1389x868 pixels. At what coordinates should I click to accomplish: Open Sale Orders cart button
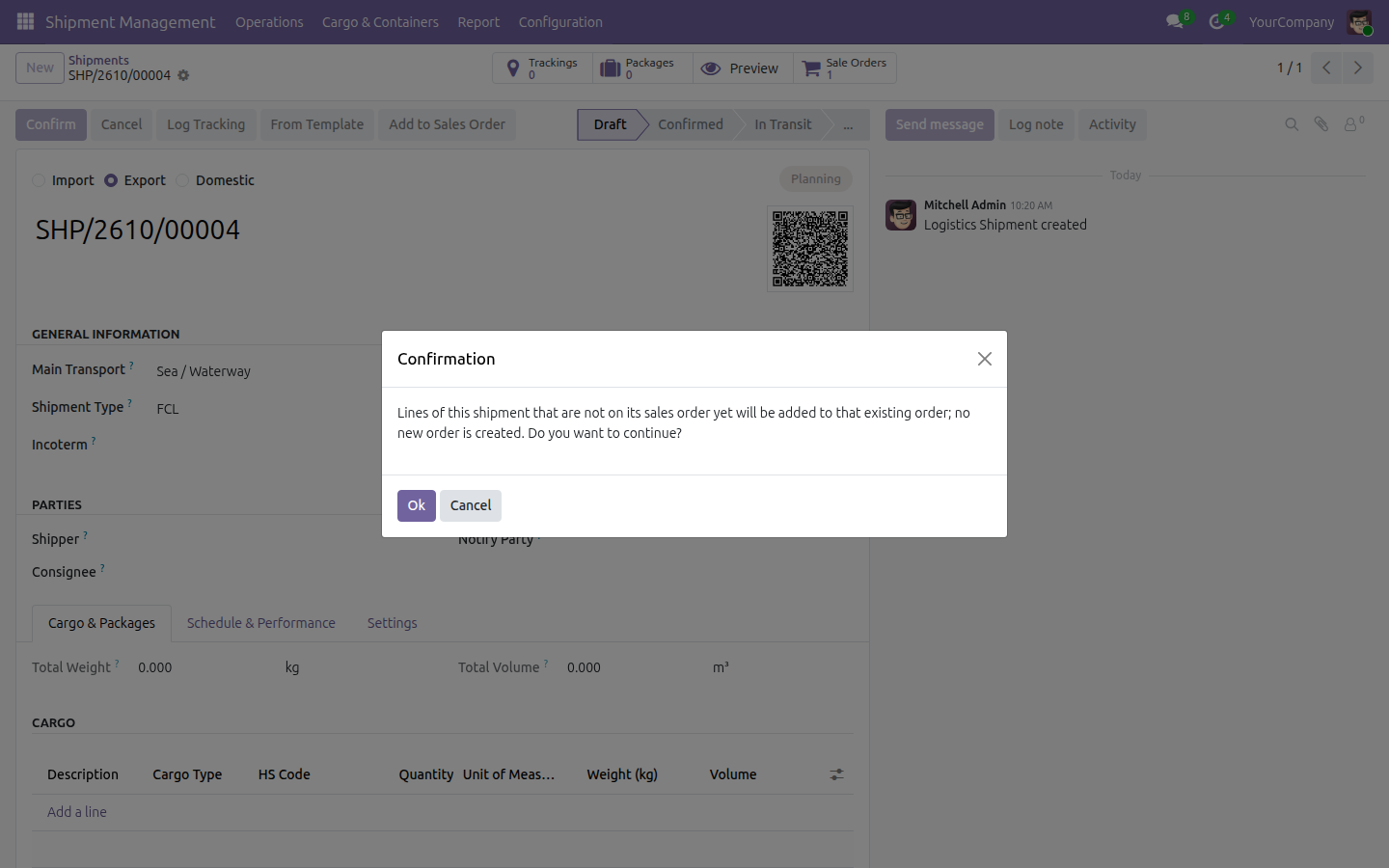tap(845, 68)
